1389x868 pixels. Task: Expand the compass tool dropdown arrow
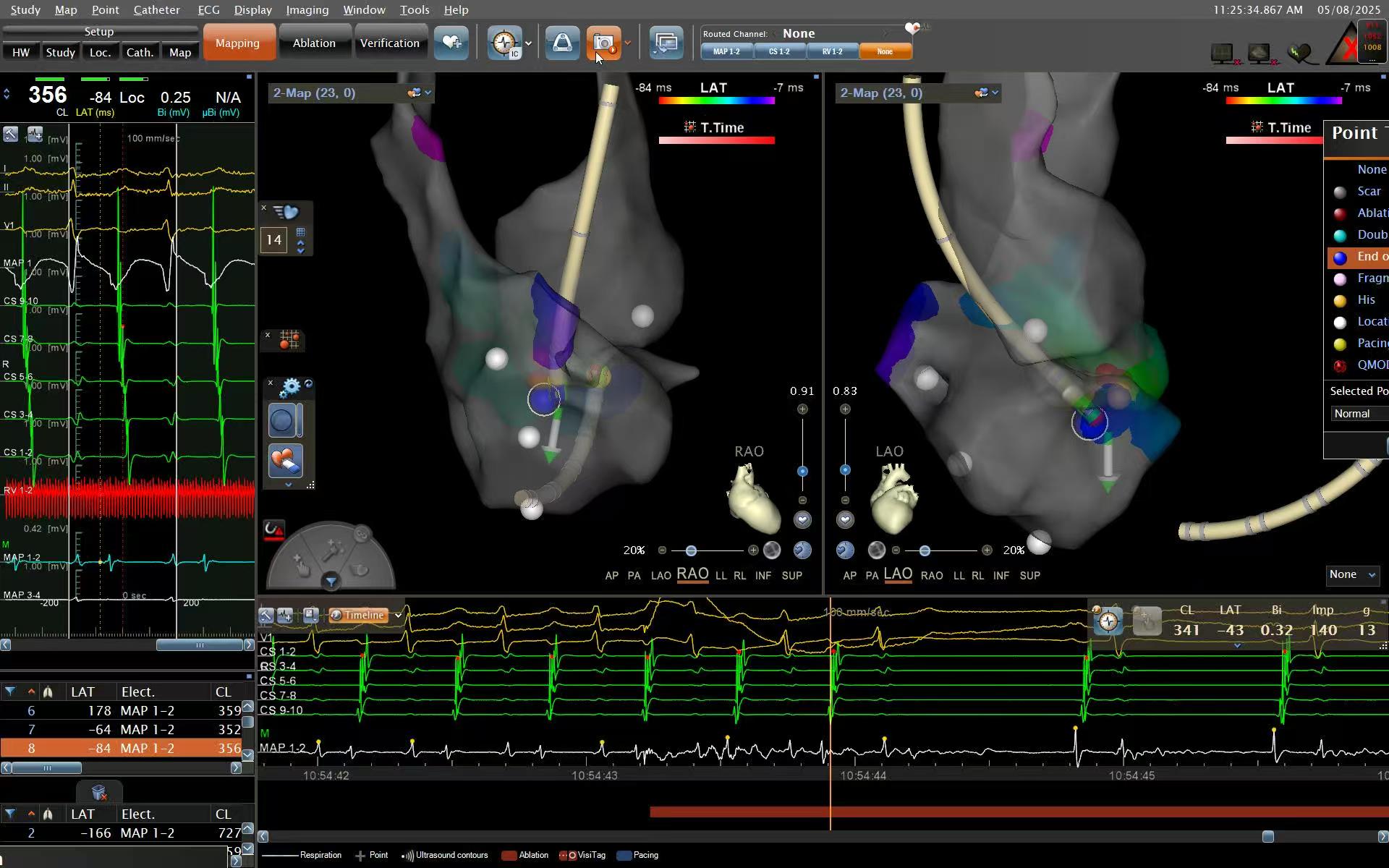(x=528, y=43)
